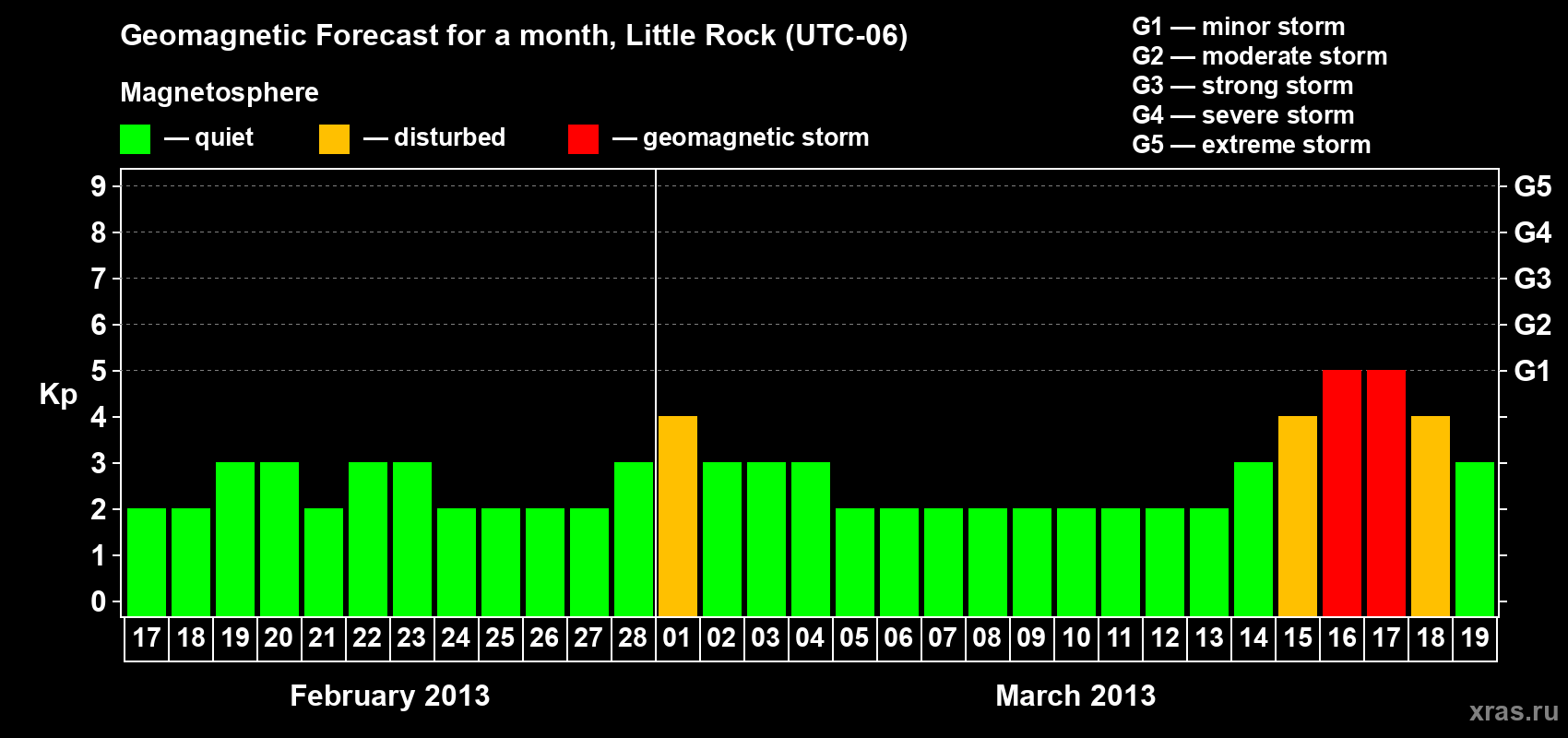Image resolution: width=1568 pixels, height=738 pixels.
Task: Click date label 25 under February
Action: (x=500, y=637)
